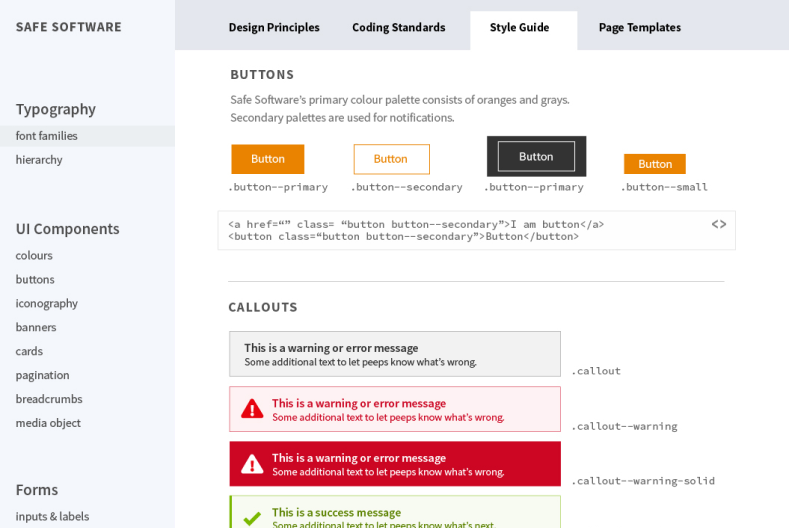Click the gray default callout box
789x528 pixels.
pyautogui.click(x=395, y=354)
